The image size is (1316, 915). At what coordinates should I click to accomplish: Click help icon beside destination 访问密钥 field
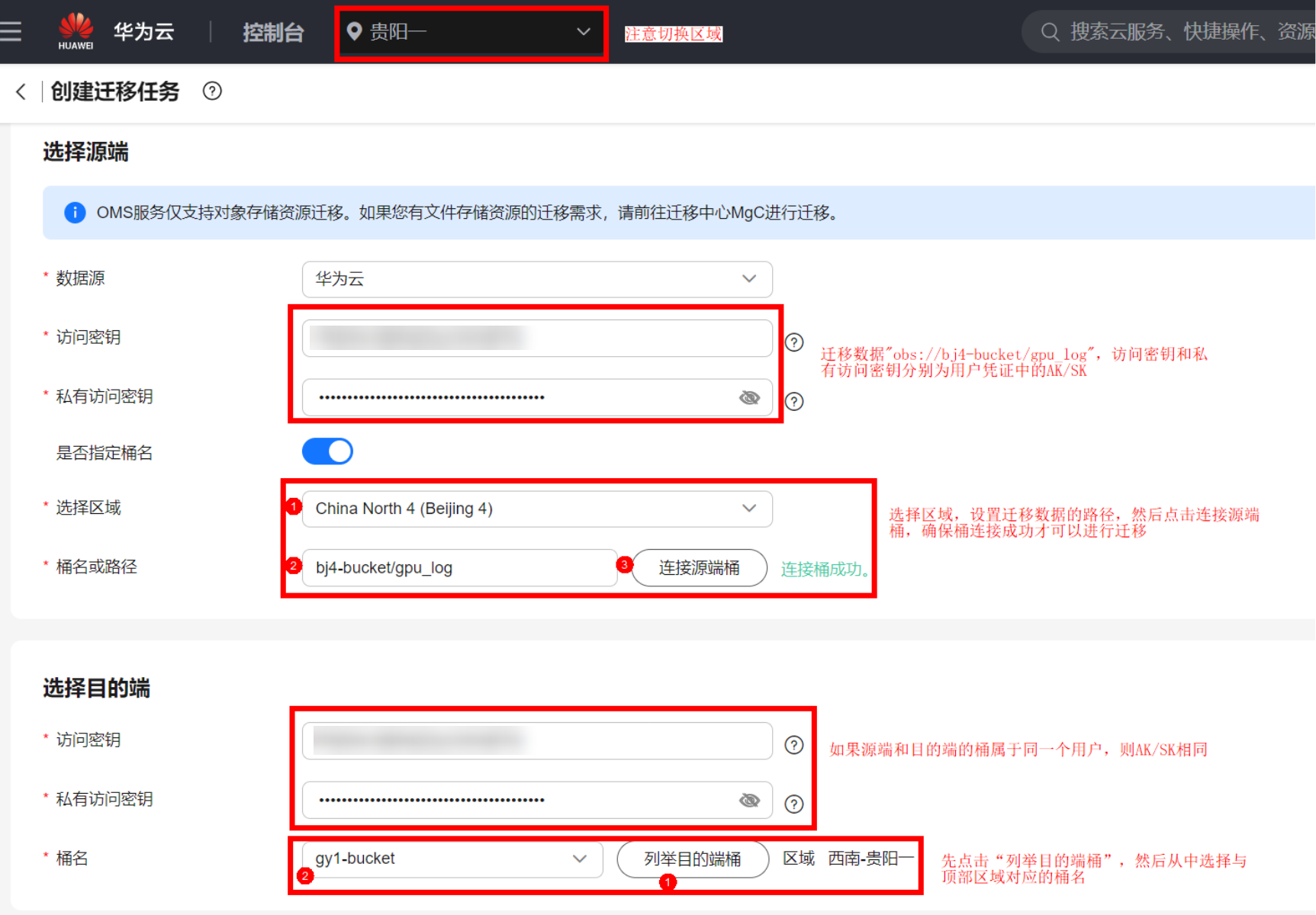pyautogui.click(x=794, y=745)
